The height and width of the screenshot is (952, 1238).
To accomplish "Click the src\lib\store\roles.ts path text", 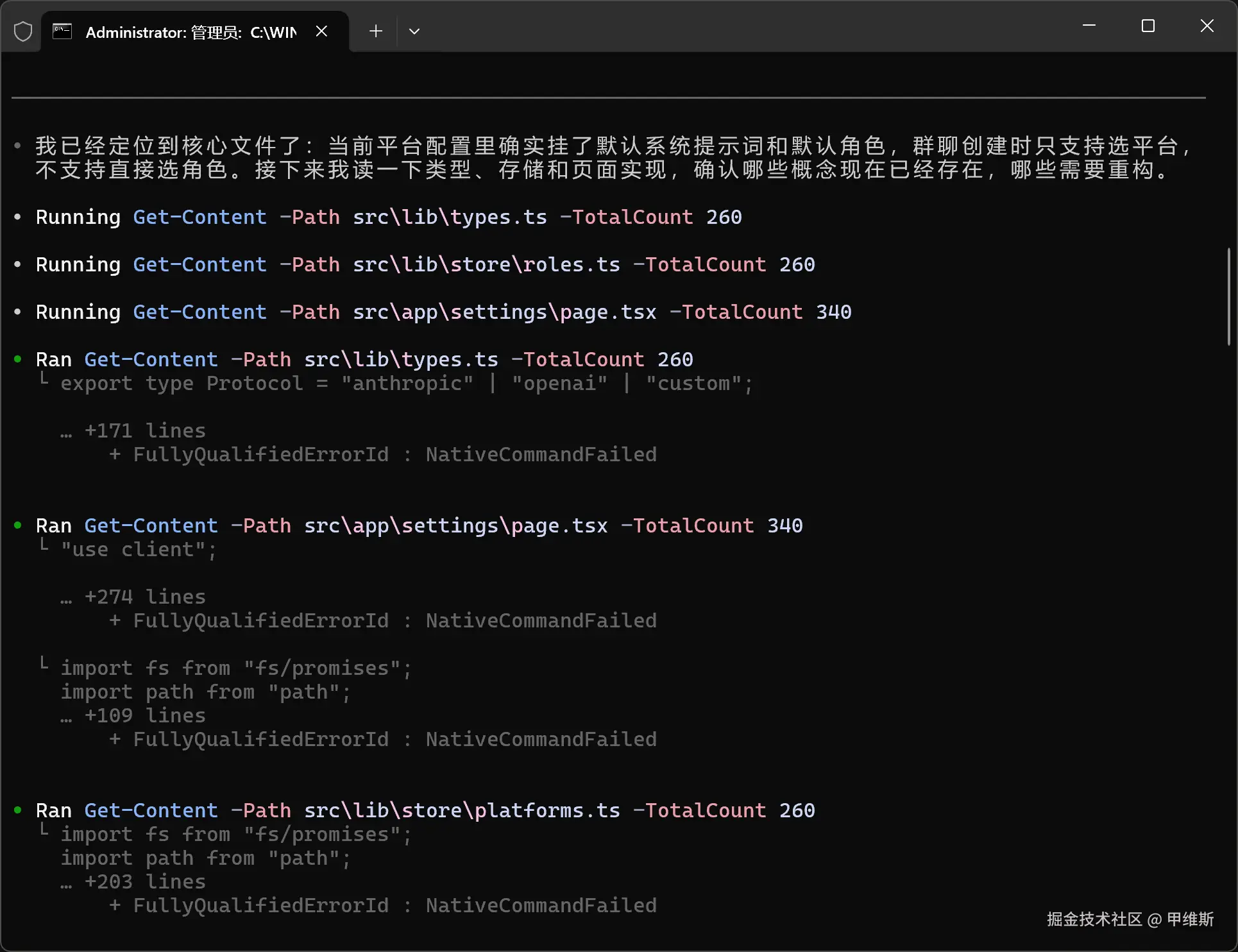I will tap(486, 264).
